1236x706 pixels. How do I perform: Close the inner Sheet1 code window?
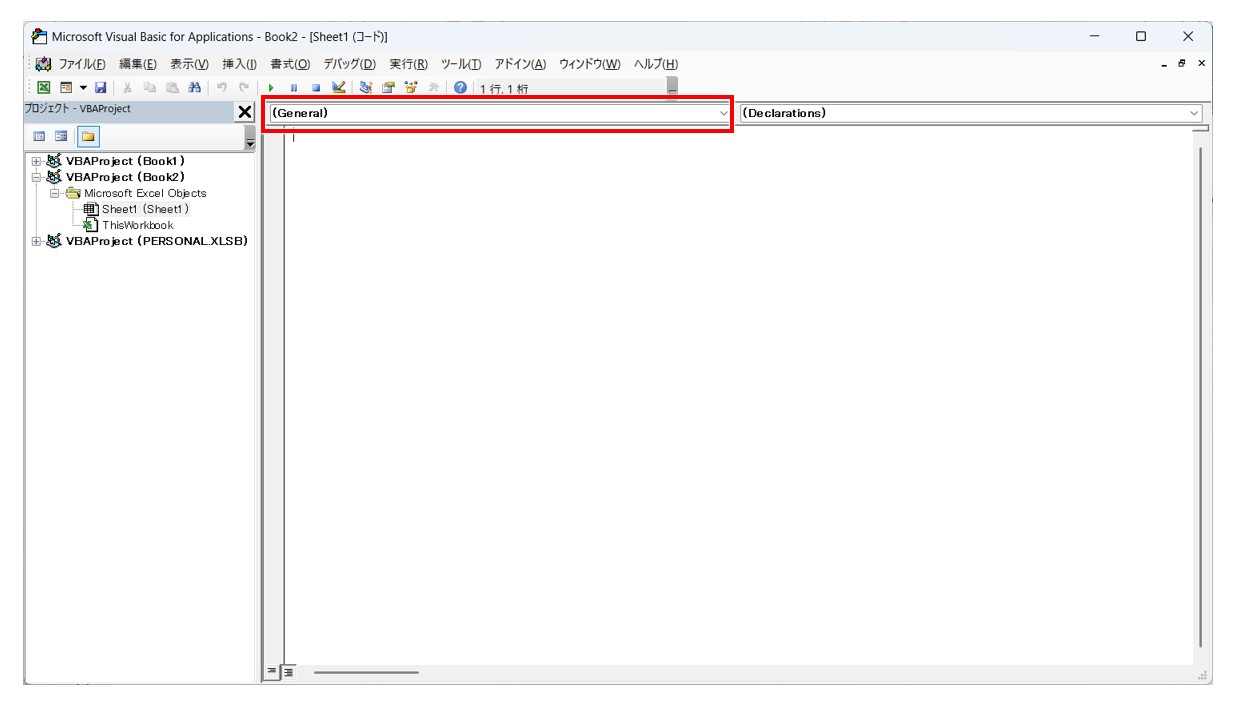(1201, 64)
